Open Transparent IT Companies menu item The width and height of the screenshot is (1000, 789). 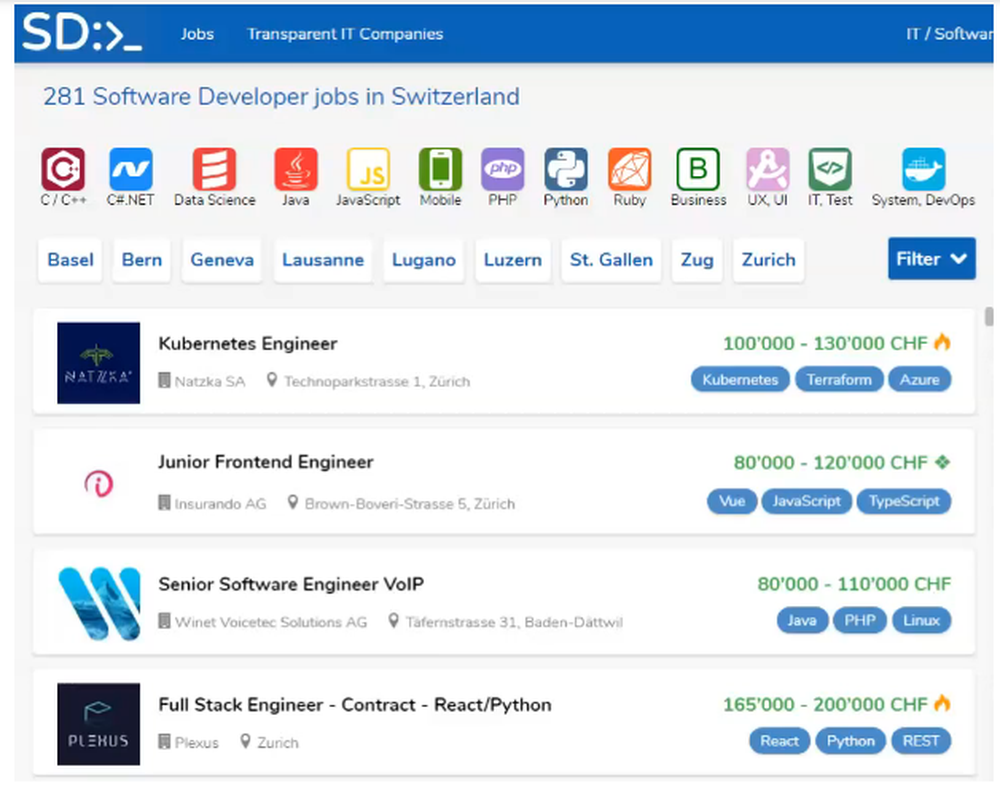[x=345, y=34]
